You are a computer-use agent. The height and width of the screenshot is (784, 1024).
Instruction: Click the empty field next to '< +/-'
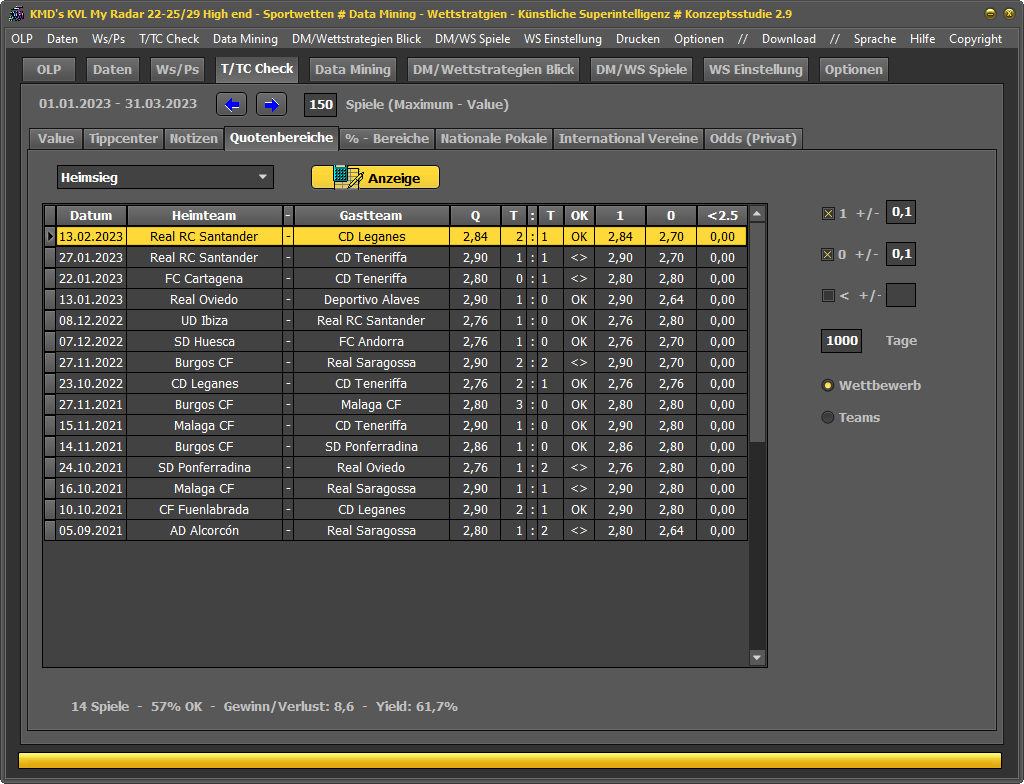901,295
